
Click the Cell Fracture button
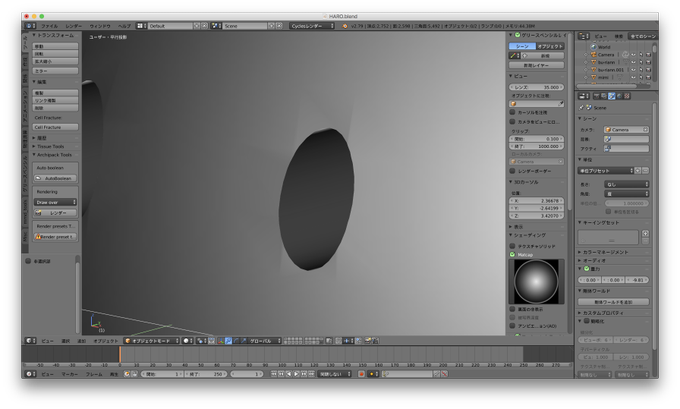point(56,127)
